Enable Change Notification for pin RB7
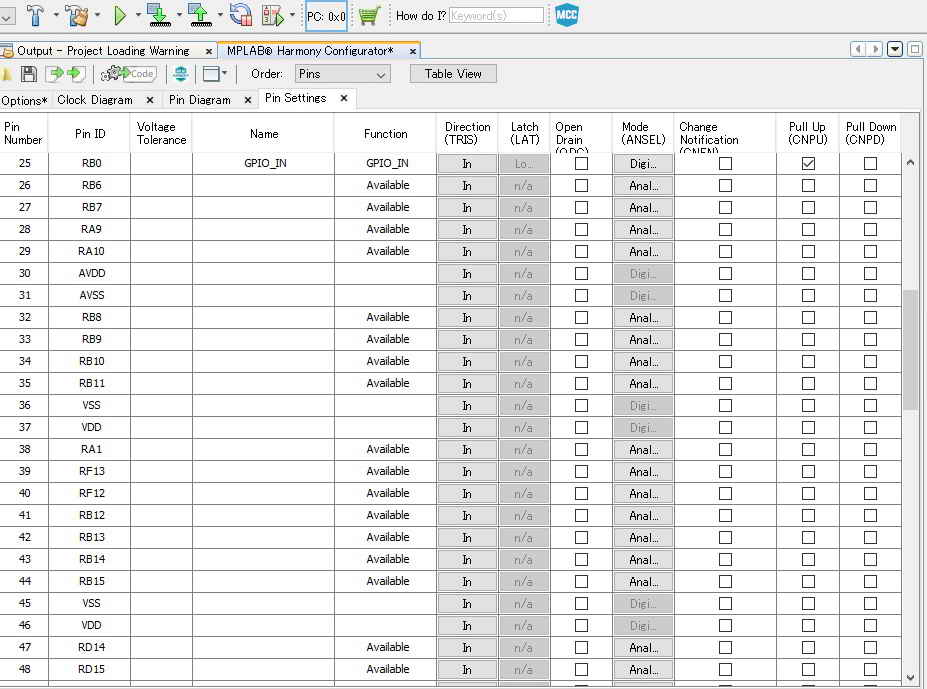927x689 pixels. 725,208
